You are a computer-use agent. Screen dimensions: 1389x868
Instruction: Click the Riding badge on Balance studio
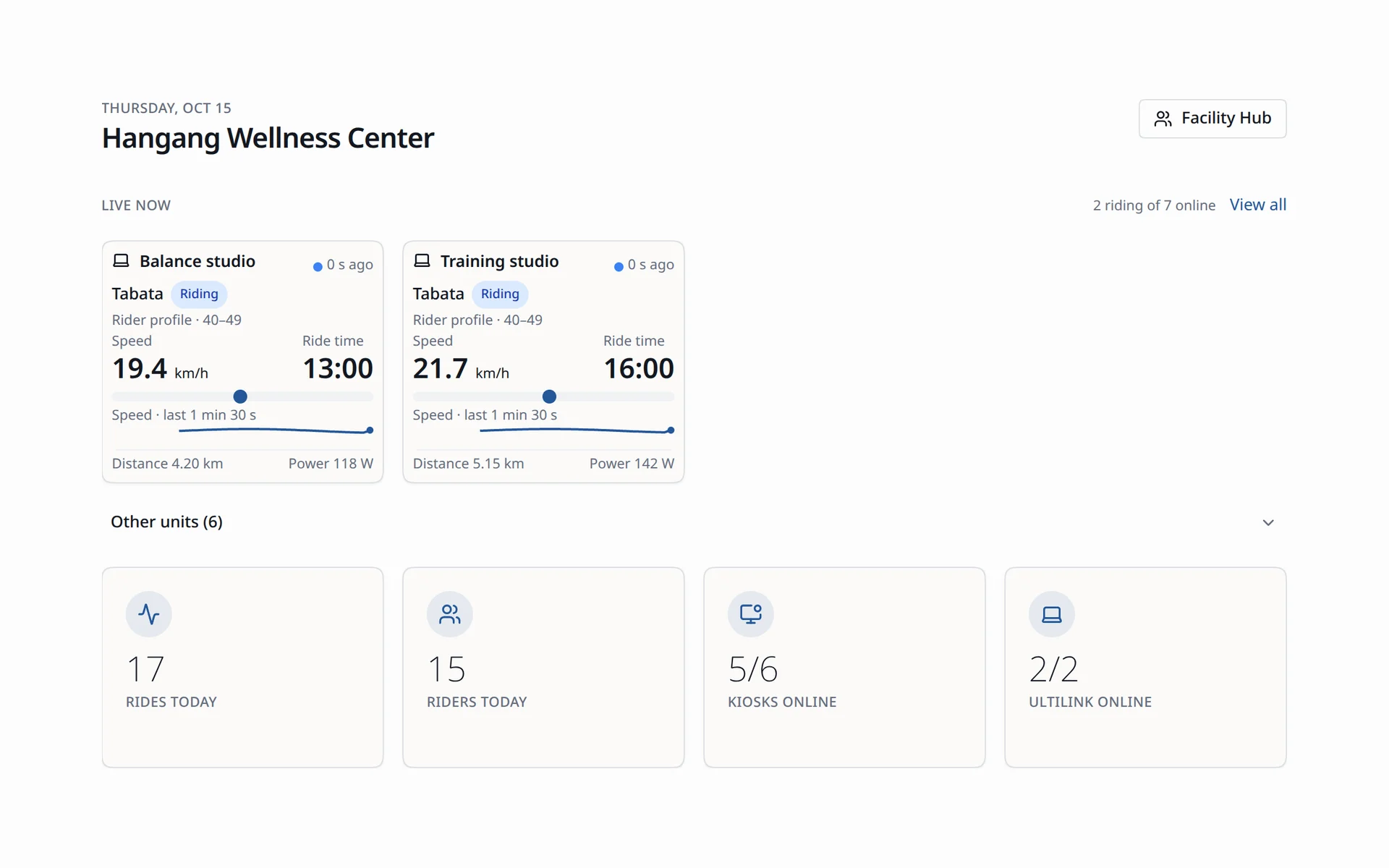(x=199, y=294)
